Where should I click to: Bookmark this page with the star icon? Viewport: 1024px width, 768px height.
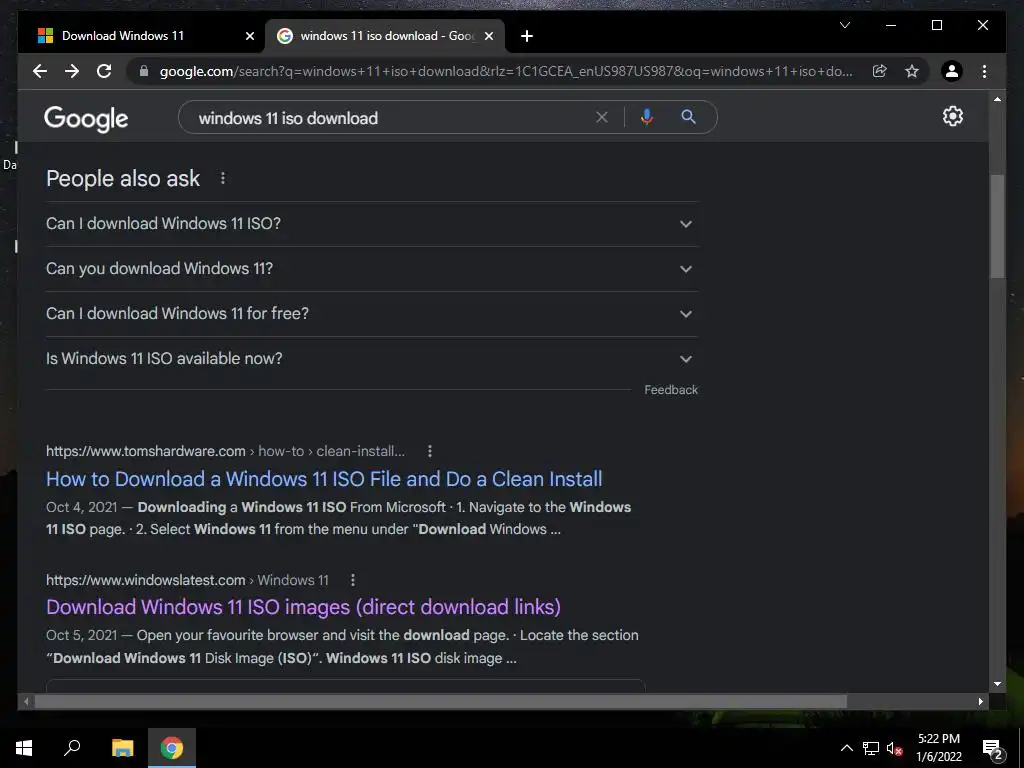[912, 71]
